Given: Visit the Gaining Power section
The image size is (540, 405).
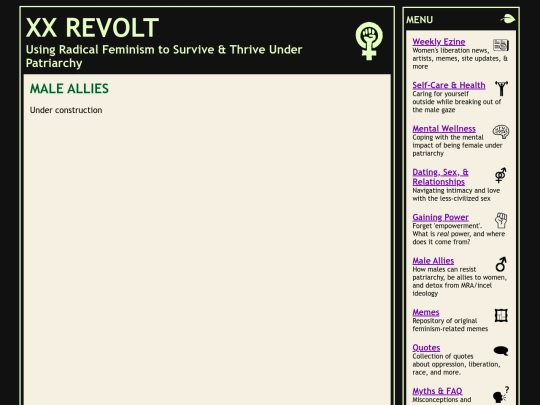Looking at the screenshot, I should pyautogui.click(x=440, y=217).
